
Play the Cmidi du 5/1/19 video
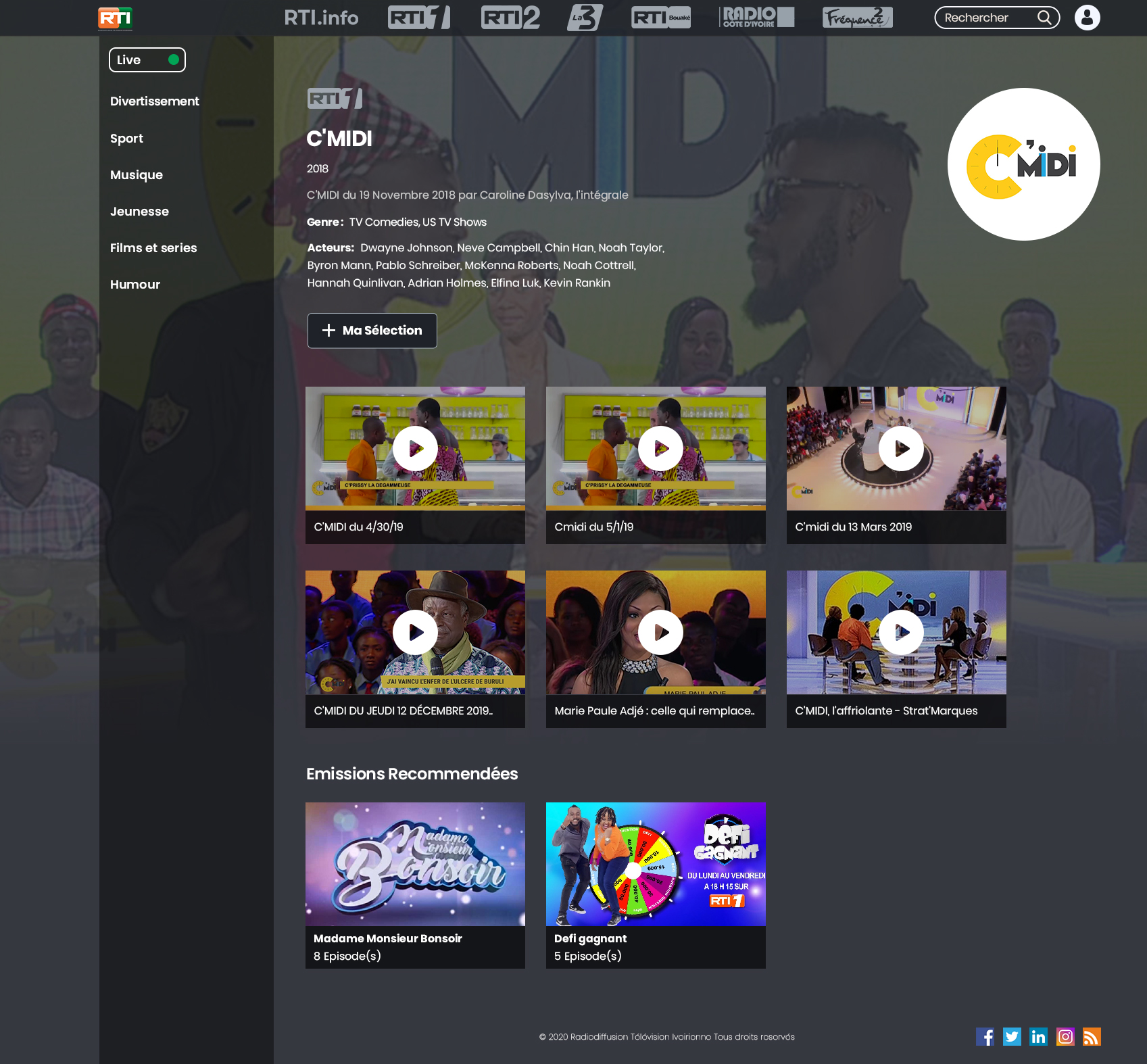coord(660,448)
